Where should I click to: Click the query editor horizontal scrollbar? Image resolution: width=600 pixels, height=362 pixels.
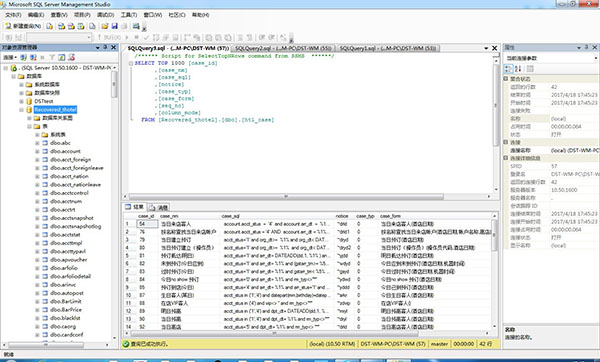[286, 196]
